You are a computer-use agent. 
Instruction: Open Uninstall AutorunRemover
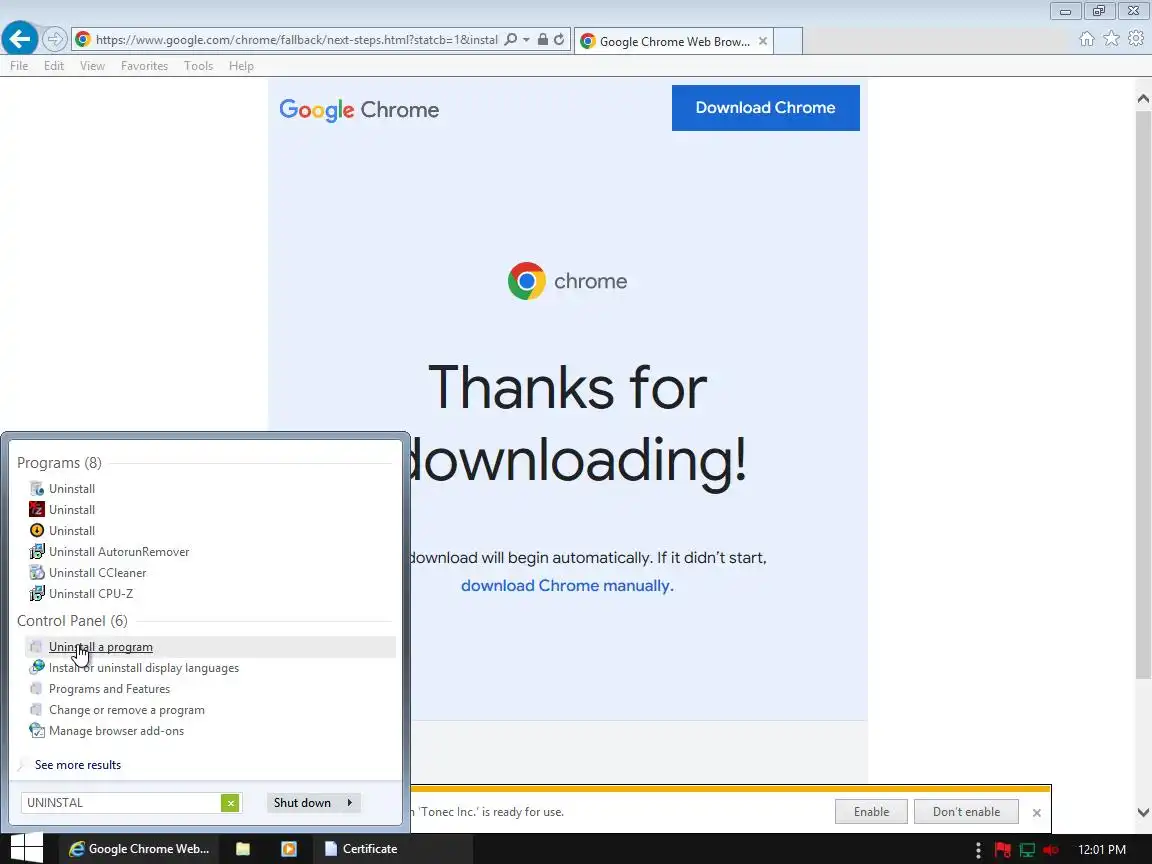pyautogui.click(x=119, y=552)
